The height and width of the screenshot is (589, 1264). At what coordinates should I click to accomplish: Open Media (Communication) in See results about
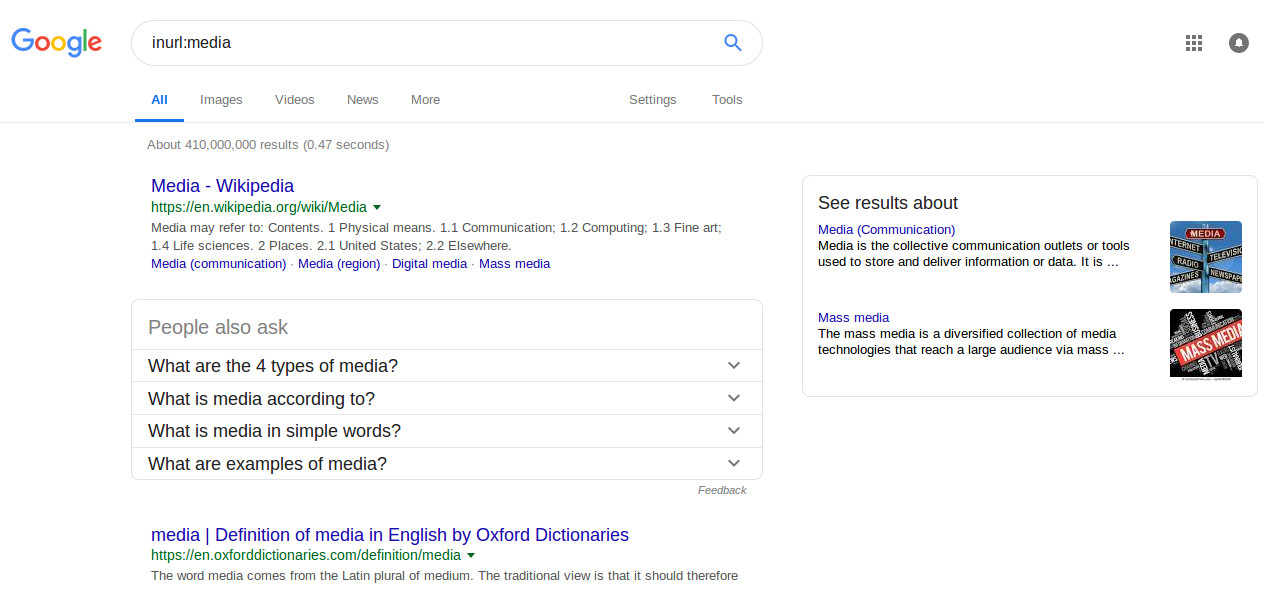tap(886, 230)
